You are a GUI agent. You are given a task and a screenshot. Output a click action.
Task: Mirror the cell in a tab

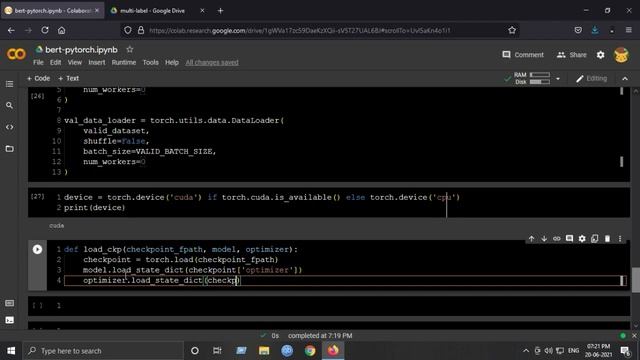click(x=594, y=239)
